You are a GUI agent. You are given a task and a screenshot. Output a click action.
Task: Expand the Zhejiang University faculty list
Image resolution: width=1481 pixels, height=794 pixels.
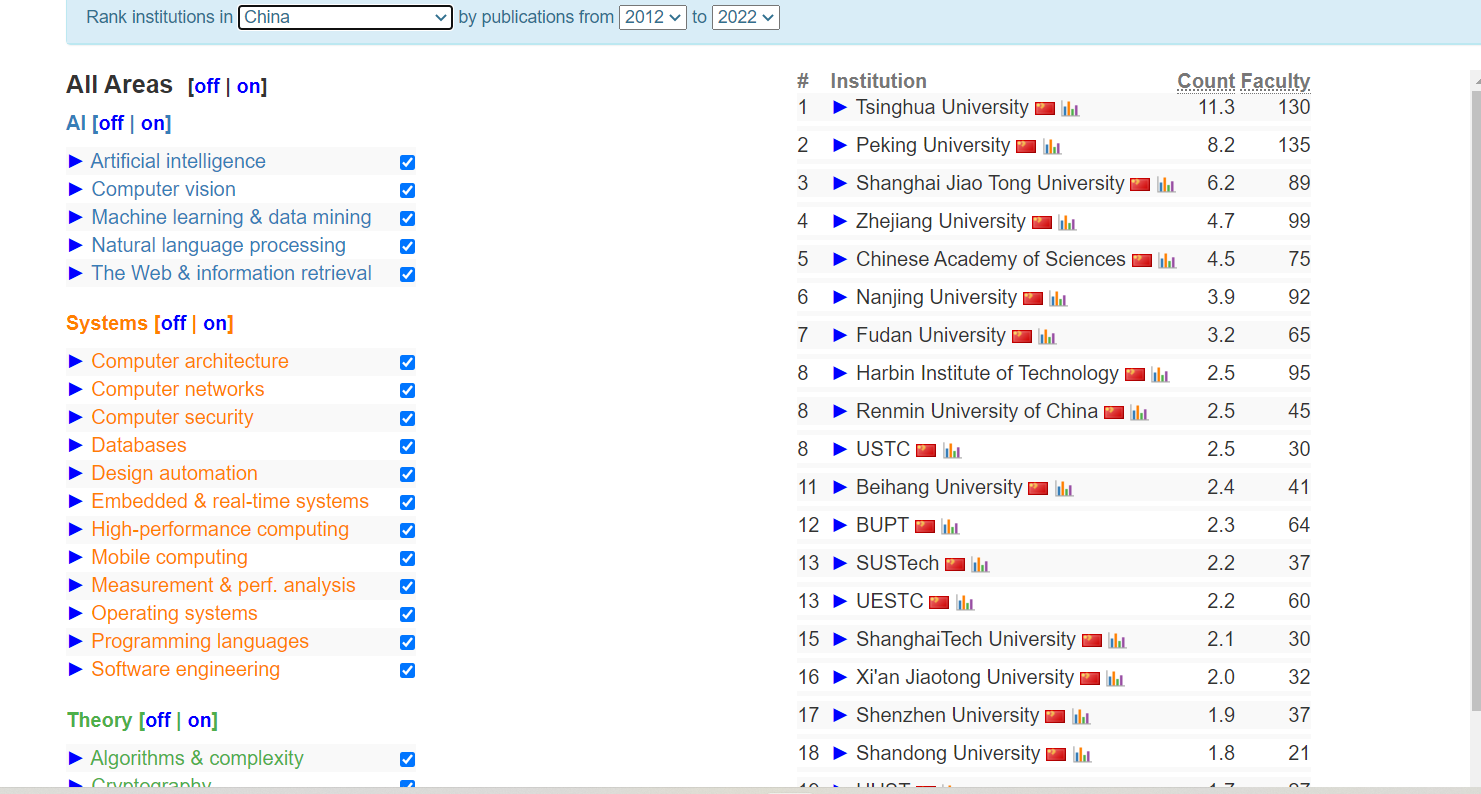840,221
